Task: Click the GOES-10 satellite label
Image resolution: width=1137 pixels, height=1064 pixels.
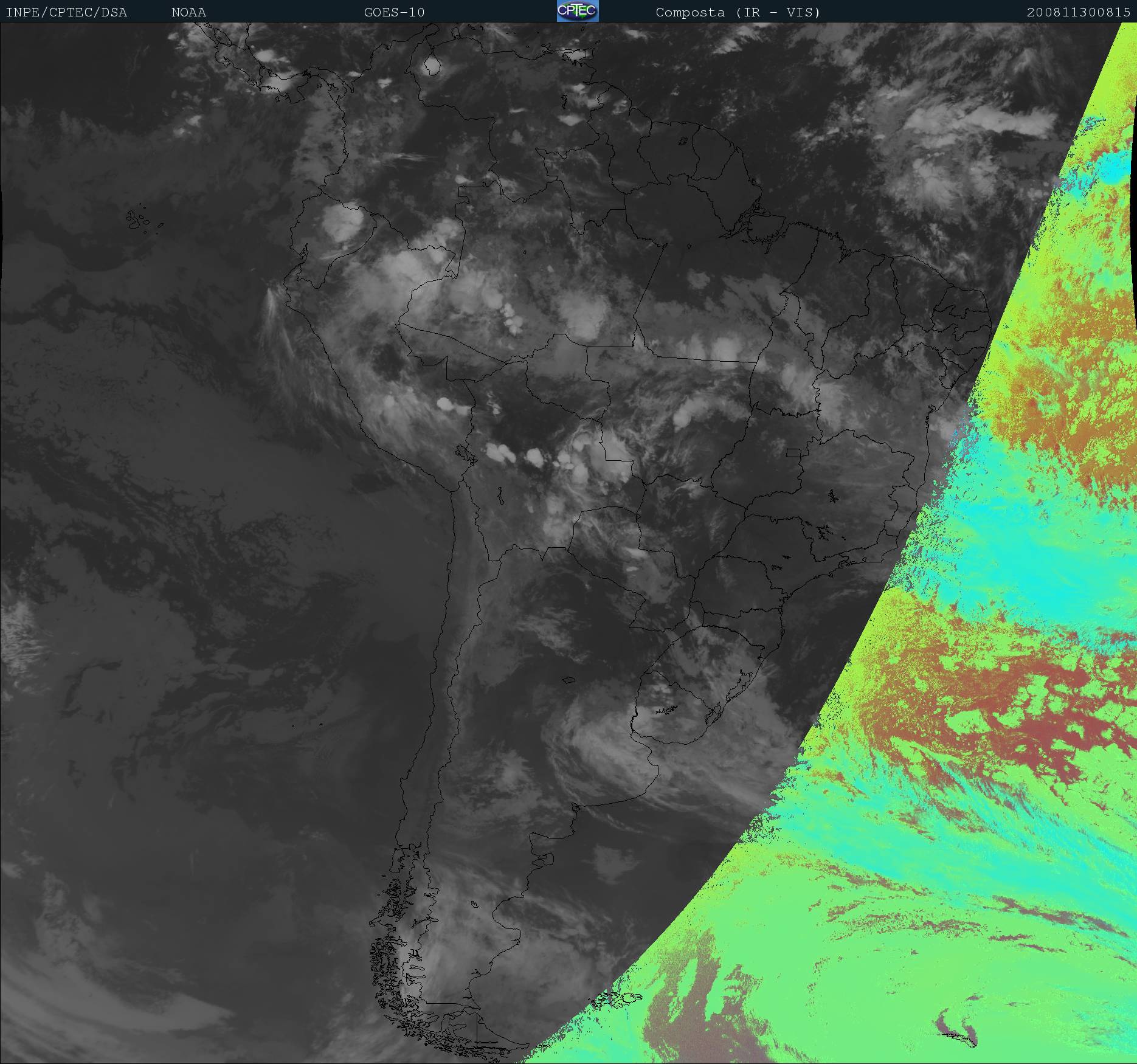Action: (395, 12)
